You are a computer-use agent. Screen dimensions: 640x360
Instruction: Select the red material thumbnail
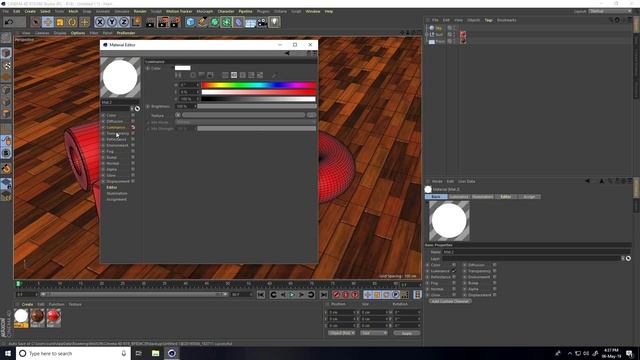click(x=53, y=318)
